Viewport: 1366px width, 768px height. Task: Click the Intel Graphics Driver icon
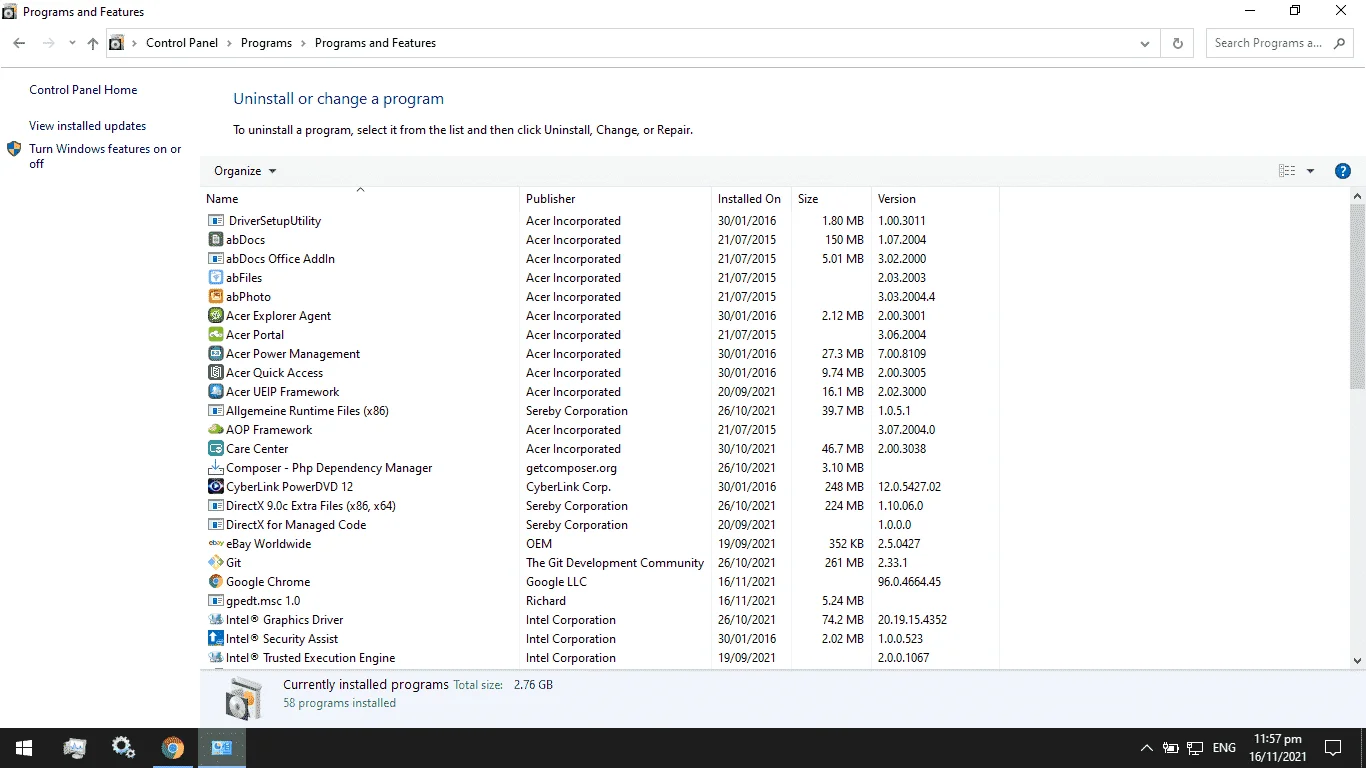[x=215, y=620]
